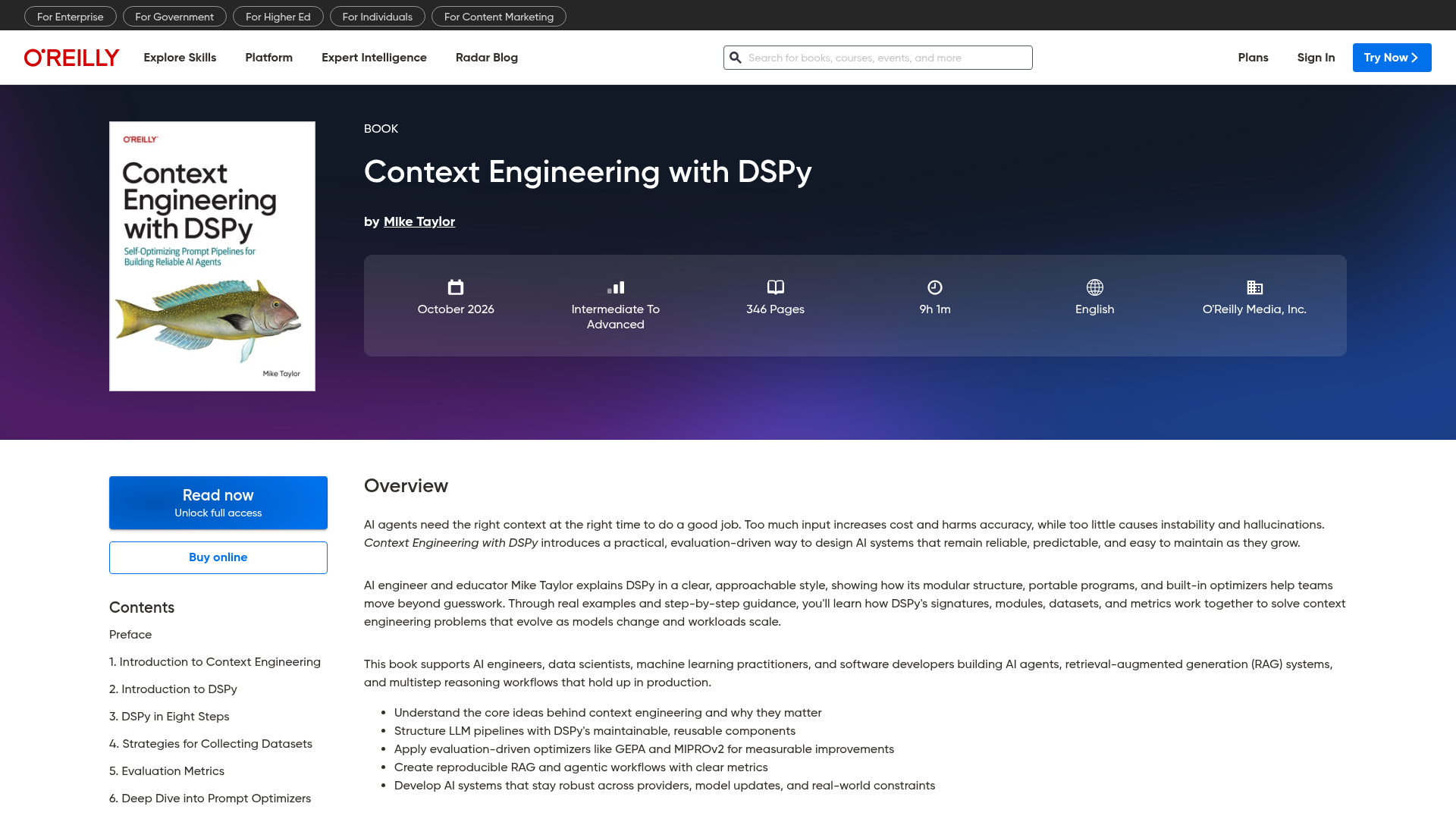The image size is (1456, 819).
Task: Open the Preface chapter
Action: 130,635
